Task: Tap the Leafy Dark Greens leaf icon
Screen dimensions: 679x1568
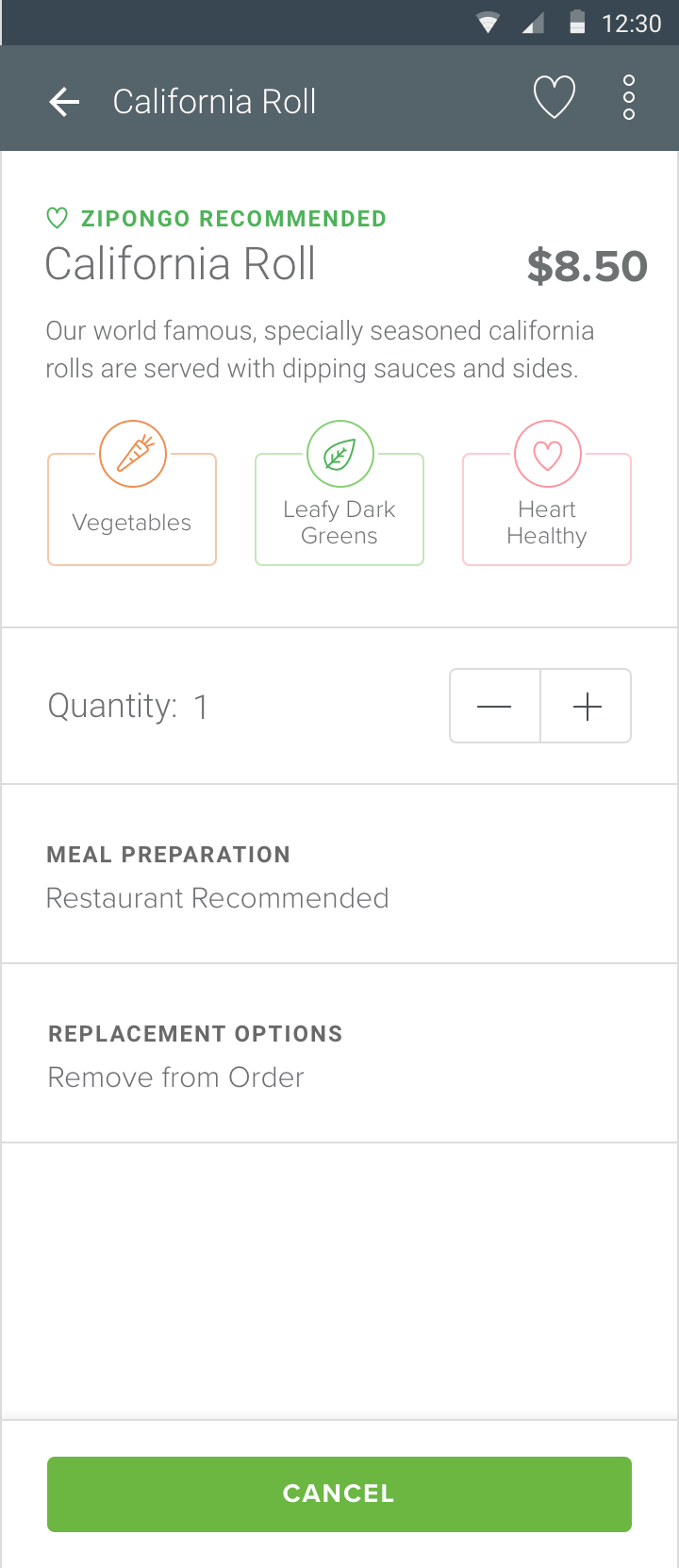Action: click(339, 454)
